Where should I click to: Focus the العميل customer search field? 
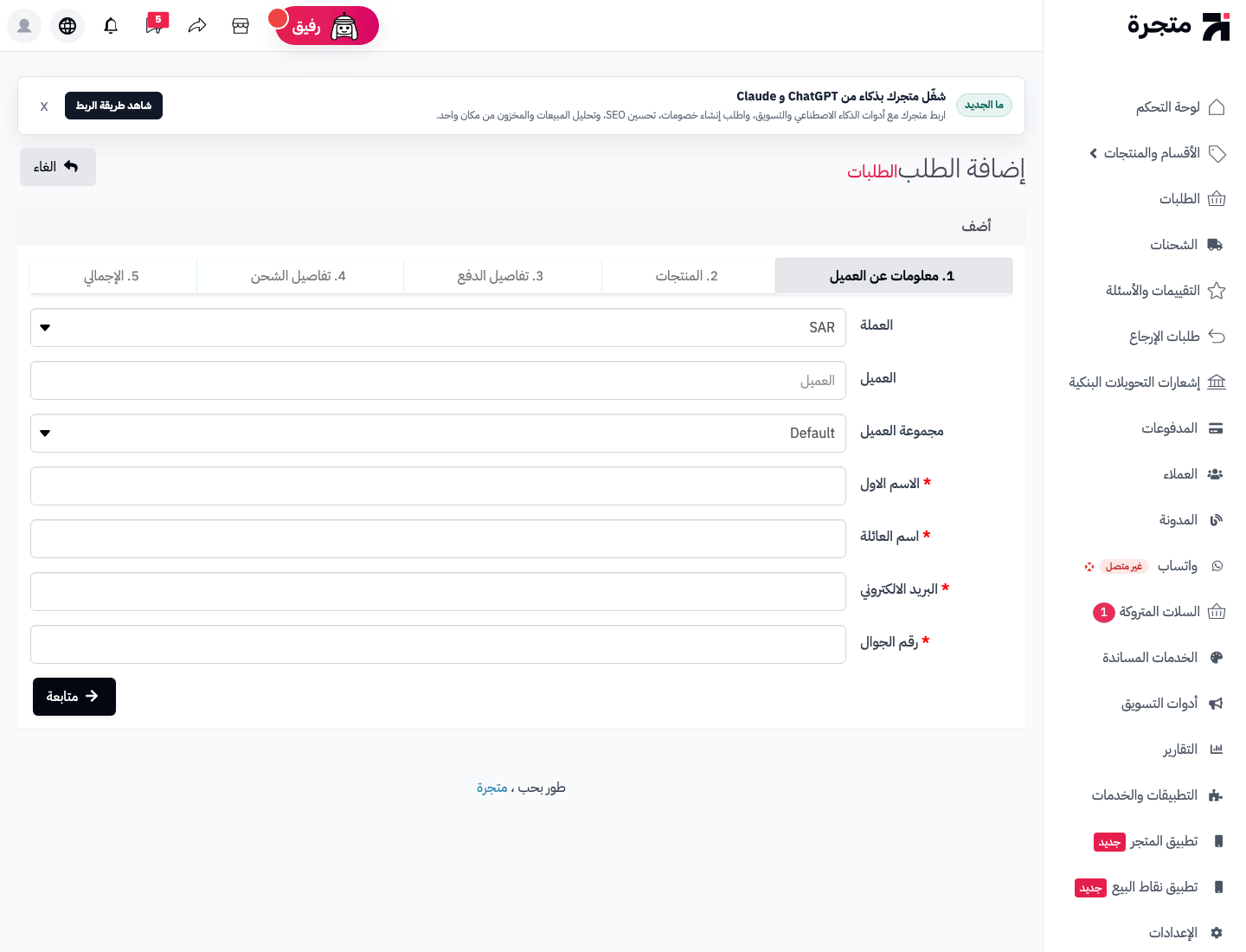click(x=438, y=381)
